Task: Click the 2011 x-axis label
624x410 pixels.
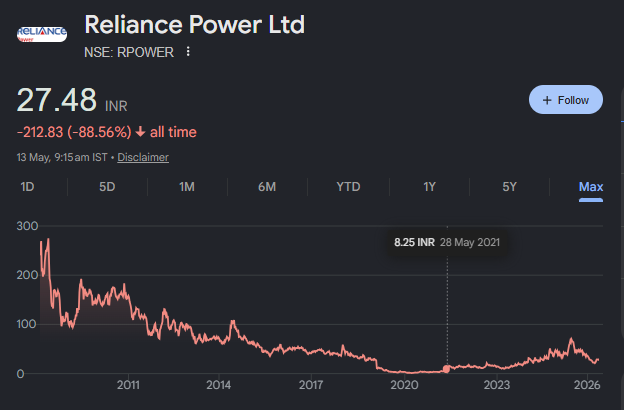Action: point(128,385)
